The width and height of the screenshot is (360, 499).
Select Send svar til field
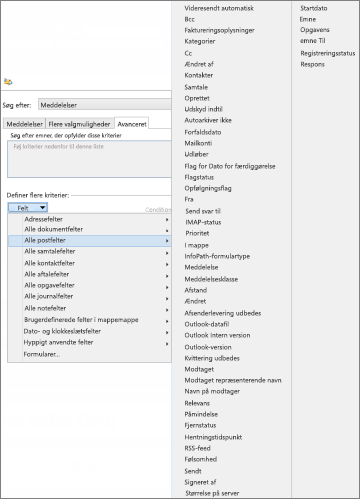[x=203, y=211]
